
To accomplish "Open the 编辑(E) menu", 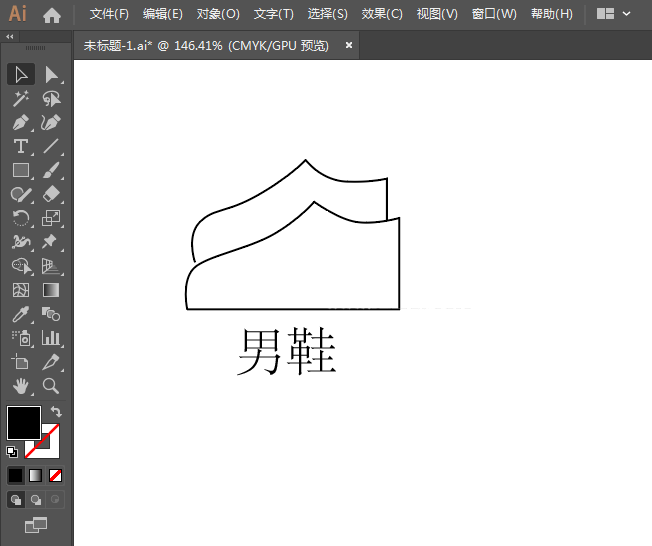I will 163,14.
